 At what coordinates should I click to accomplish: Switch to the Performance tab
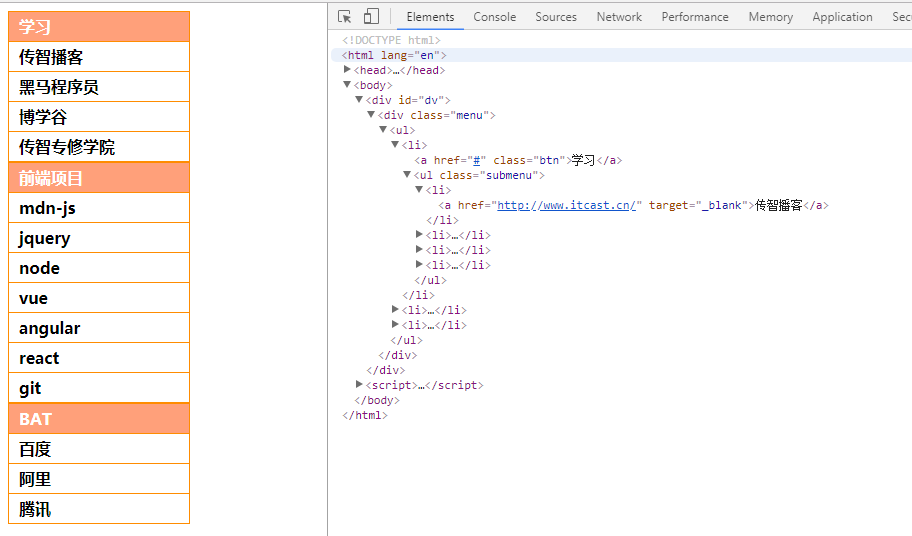click(694, 17)
